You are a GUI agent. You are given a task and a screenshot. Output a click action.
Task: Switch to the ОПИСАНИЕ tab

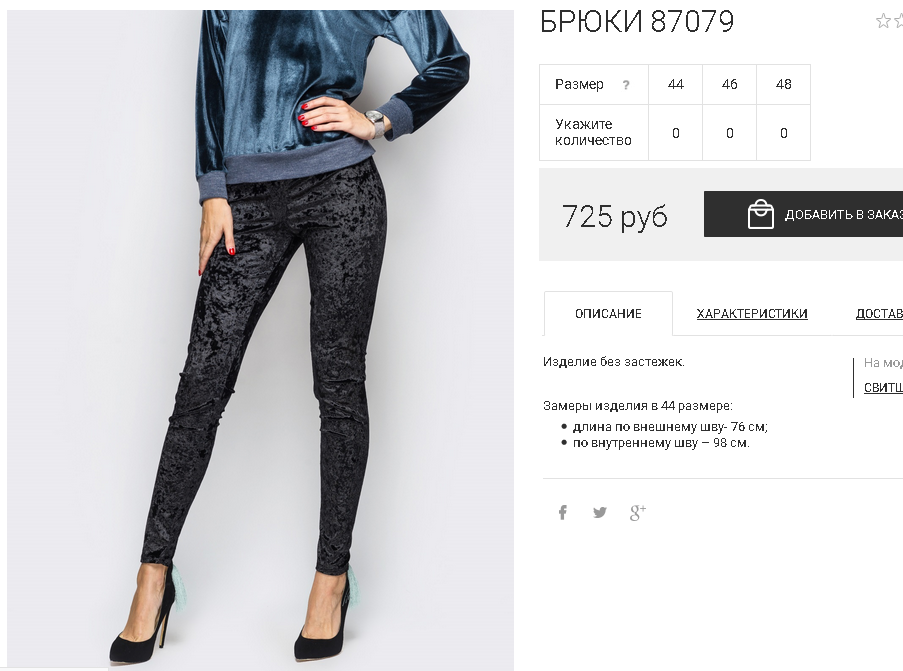[608, 313]
